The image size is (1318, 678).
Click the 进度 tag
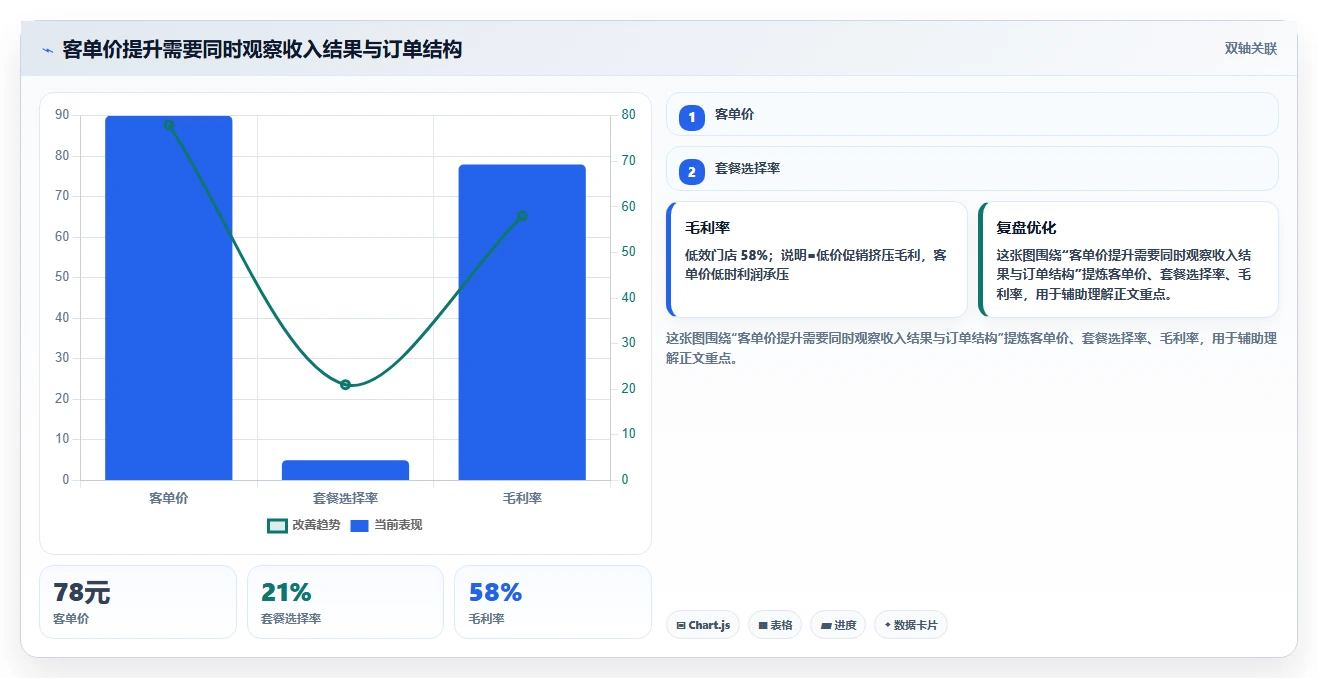pyautogui.click(x=838, y=625)
